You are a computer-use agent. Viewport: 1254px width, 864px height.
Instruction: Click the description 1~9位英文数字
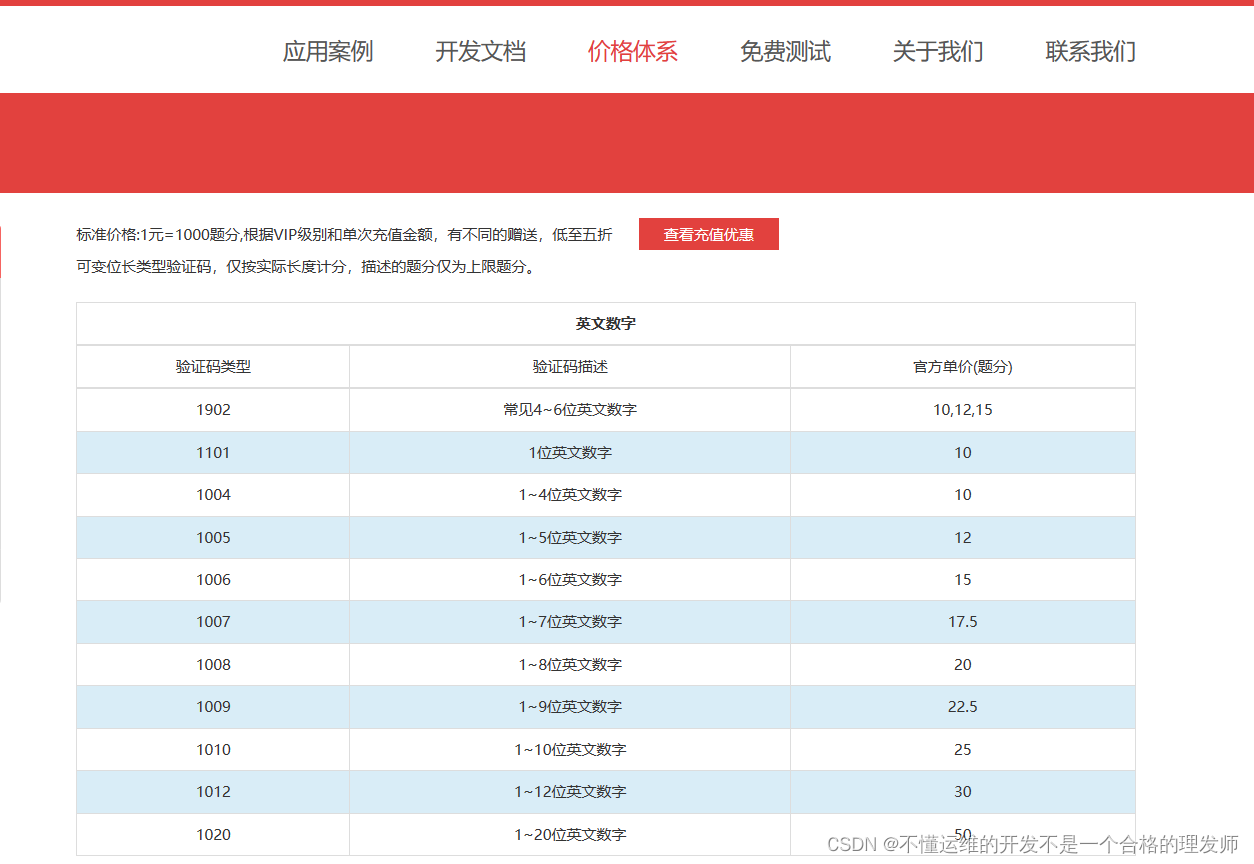pos(570,707)
